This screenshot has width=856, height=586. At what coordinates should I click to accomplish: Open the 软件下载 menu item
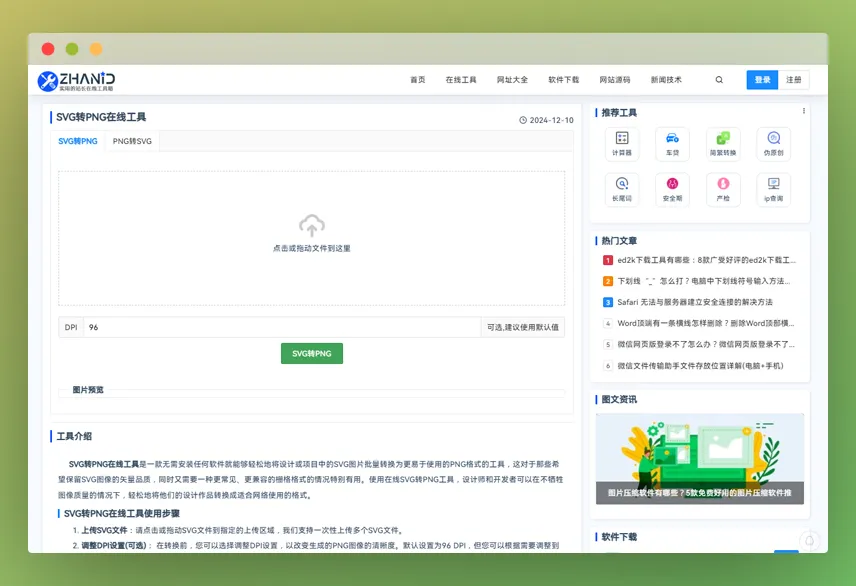(x=565, y=79)
